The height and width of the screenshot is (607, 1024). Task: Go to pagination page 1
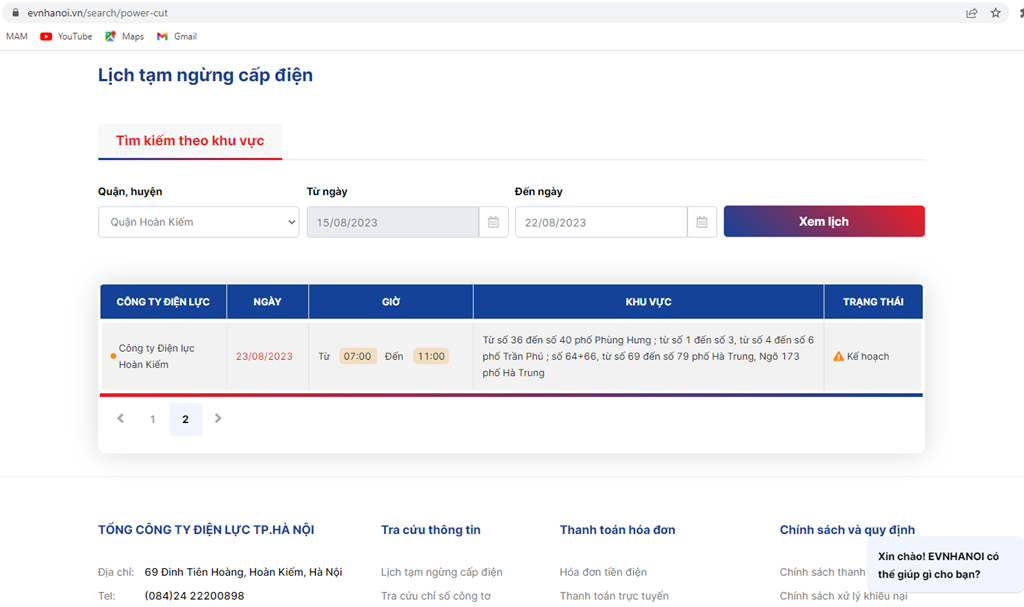point(153,419)
